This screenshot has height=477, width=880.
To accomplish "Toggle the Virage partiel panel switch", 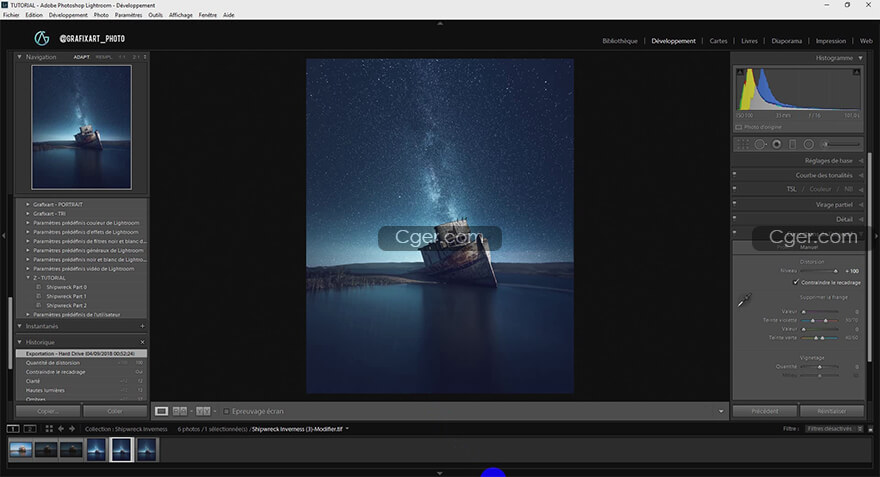I will click(735, 204).
